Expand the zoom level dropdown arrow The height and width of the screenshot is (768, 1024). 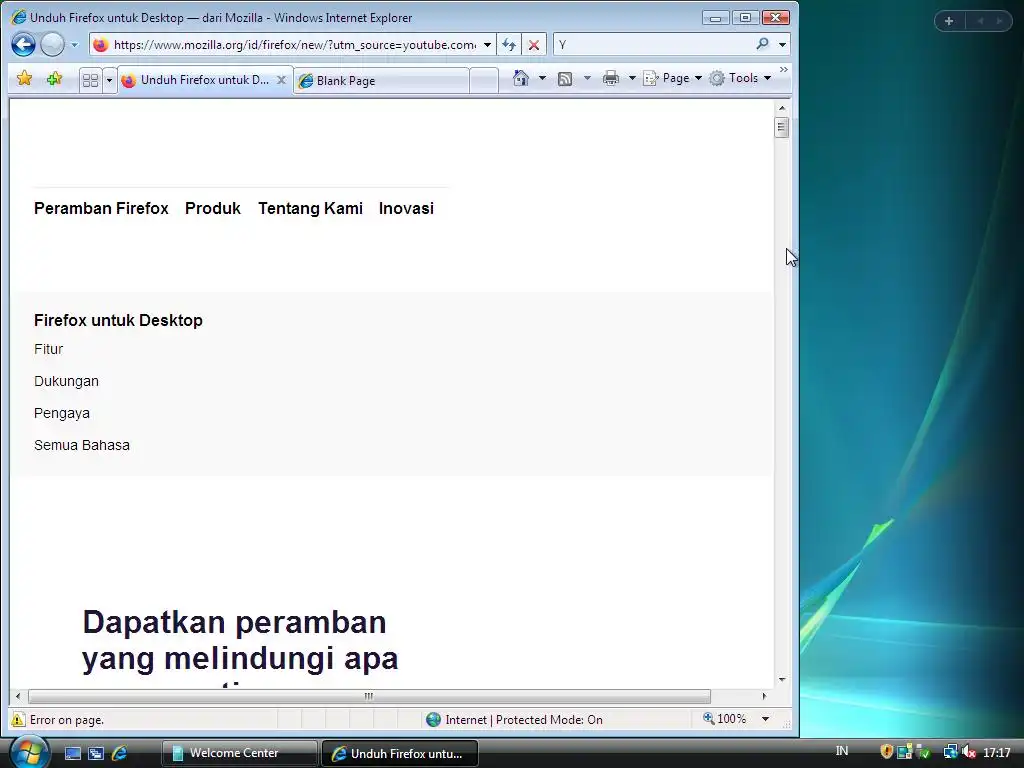tap(765, 719)
